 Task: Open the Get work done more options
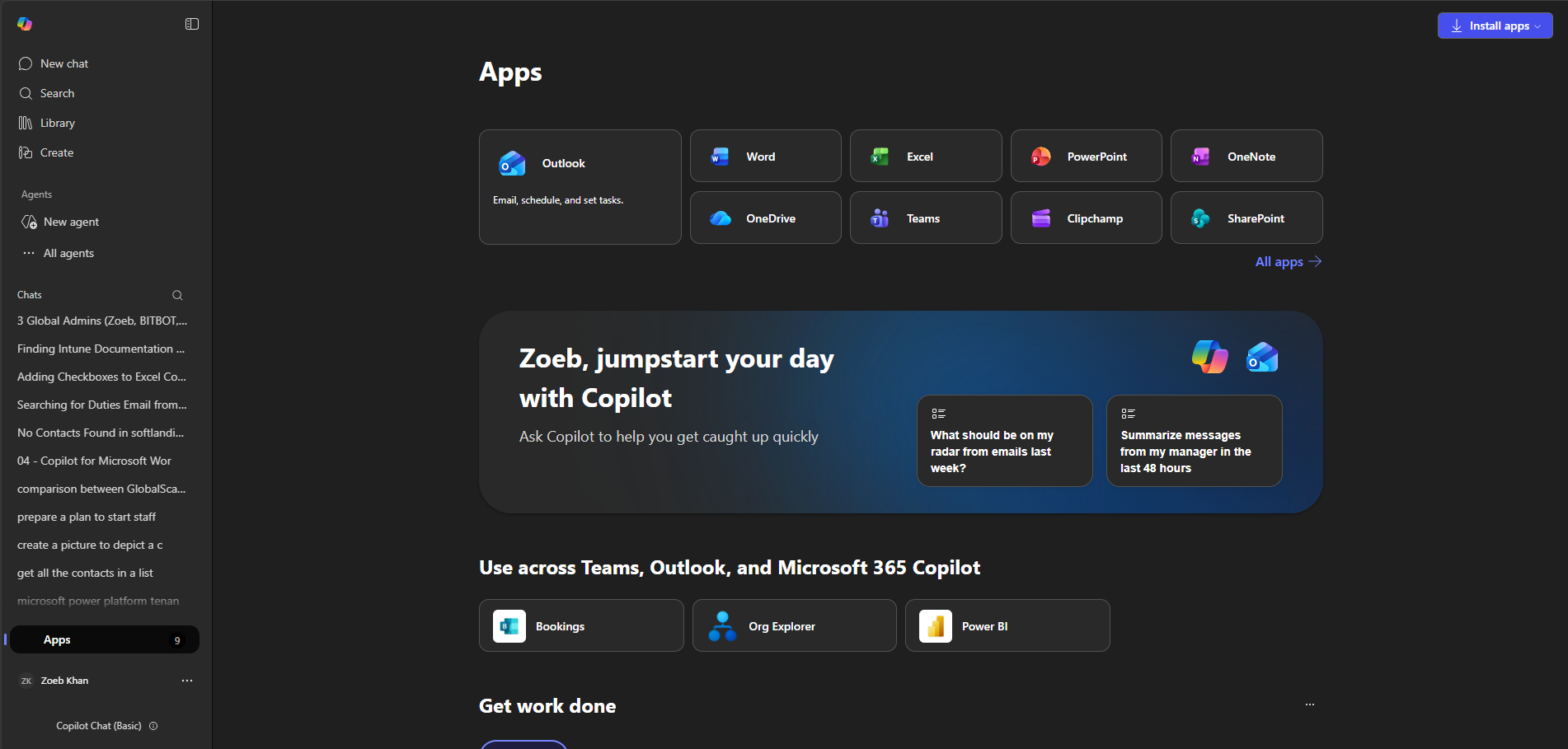[x=1309, y=705]
